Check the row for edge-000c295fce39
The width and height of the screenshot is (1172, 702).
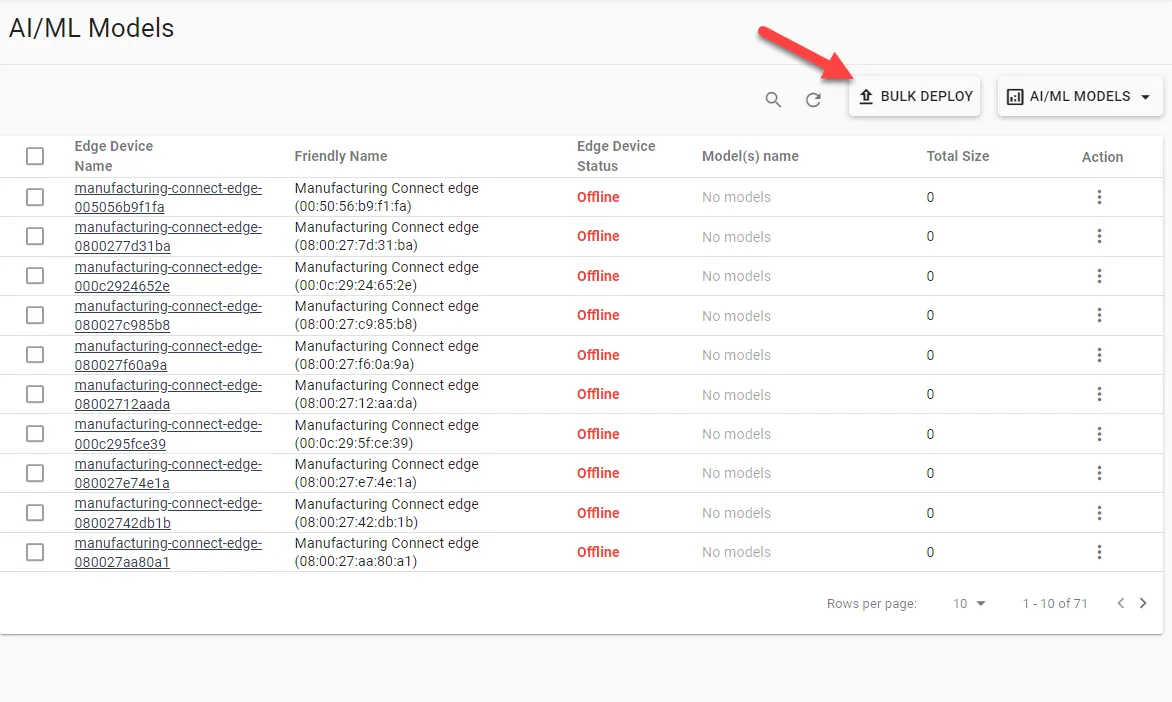tap(35, 434)
